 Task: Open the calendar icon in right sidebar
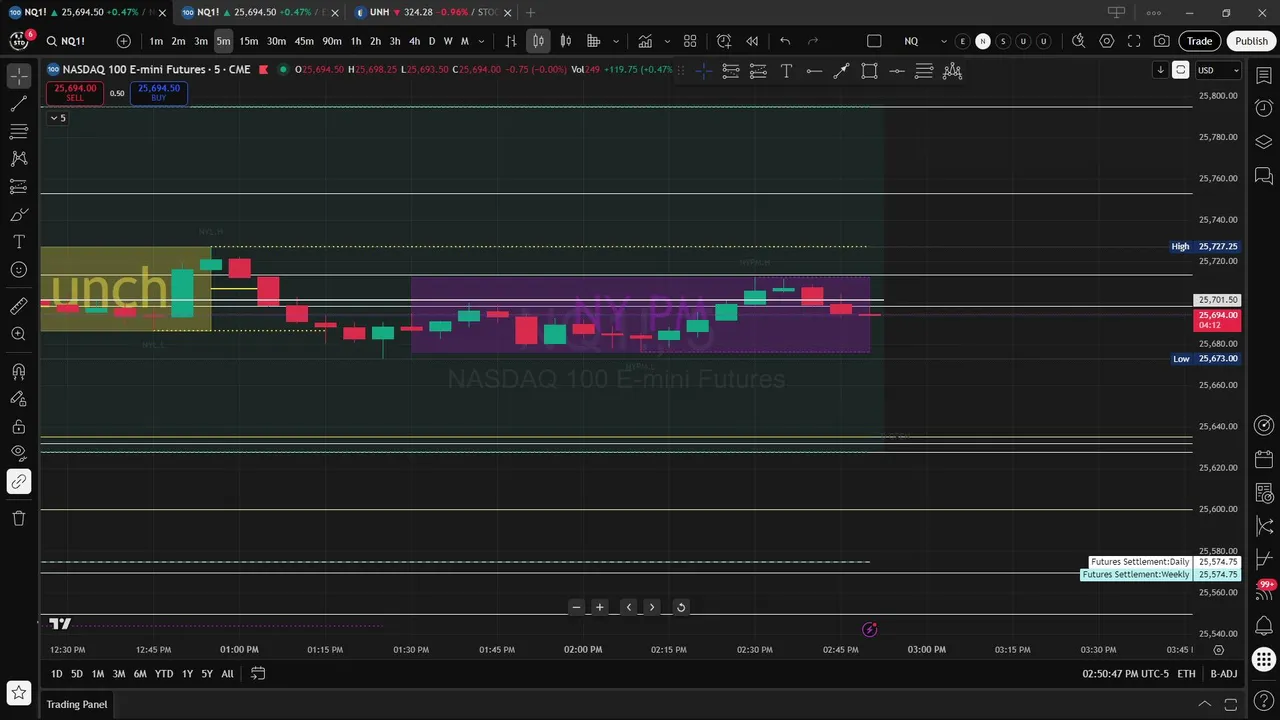[1264, 460]
